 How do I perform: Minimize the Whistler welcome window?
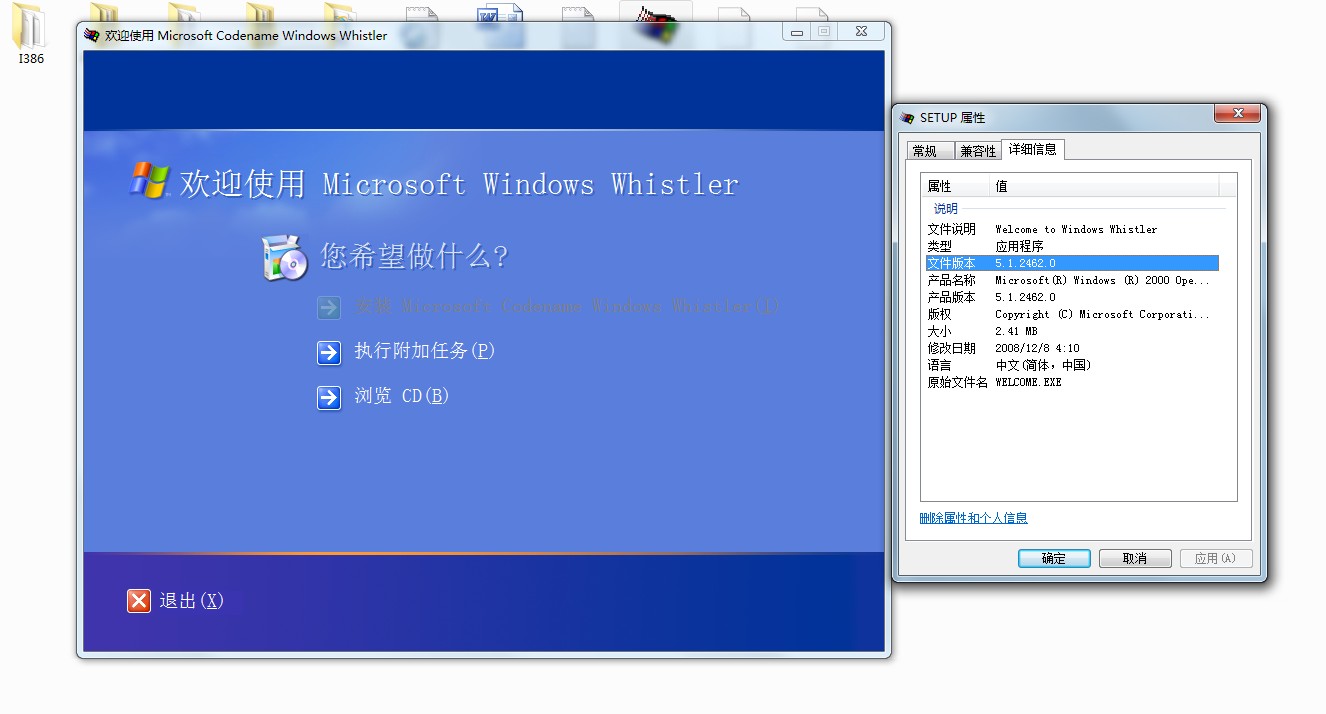(x=797, y=32)
